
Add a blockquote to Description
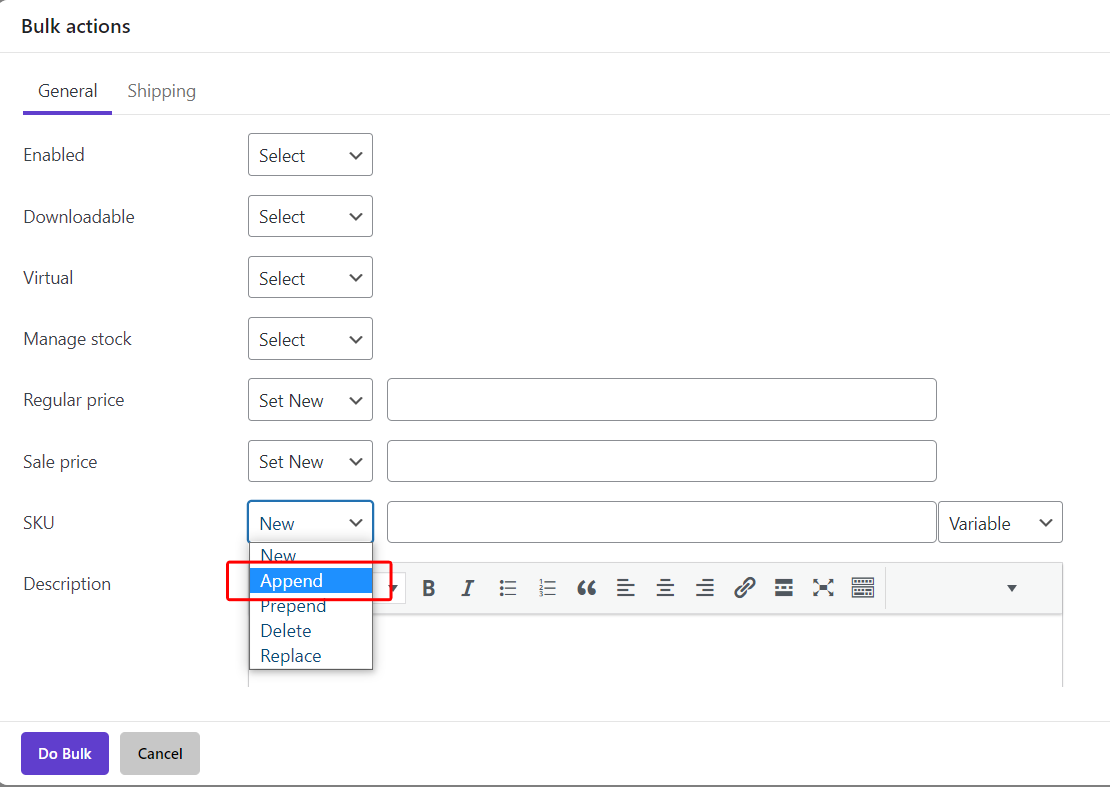[x=586, y=588]
